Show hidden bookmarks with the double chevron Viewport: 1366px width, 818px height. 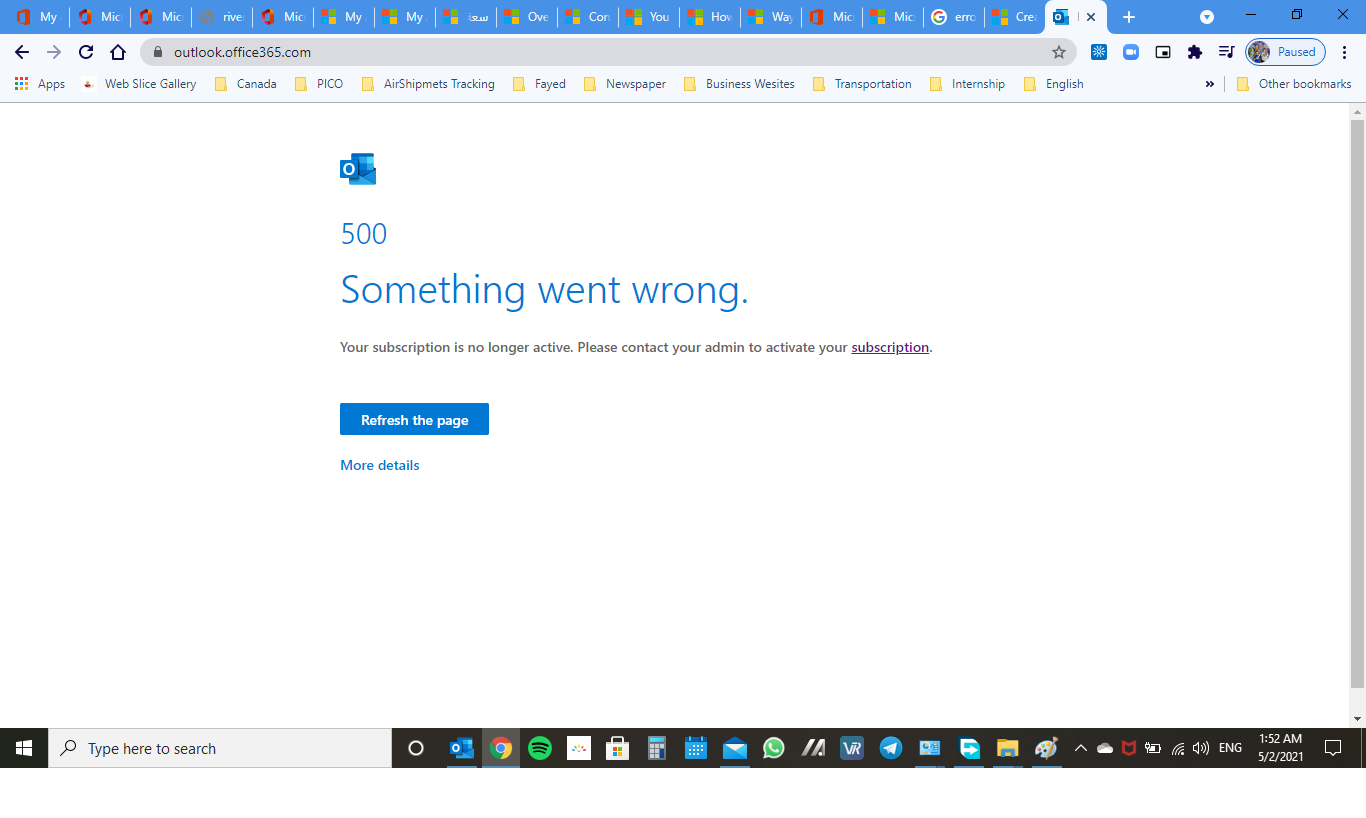(x=1210, y=84)
